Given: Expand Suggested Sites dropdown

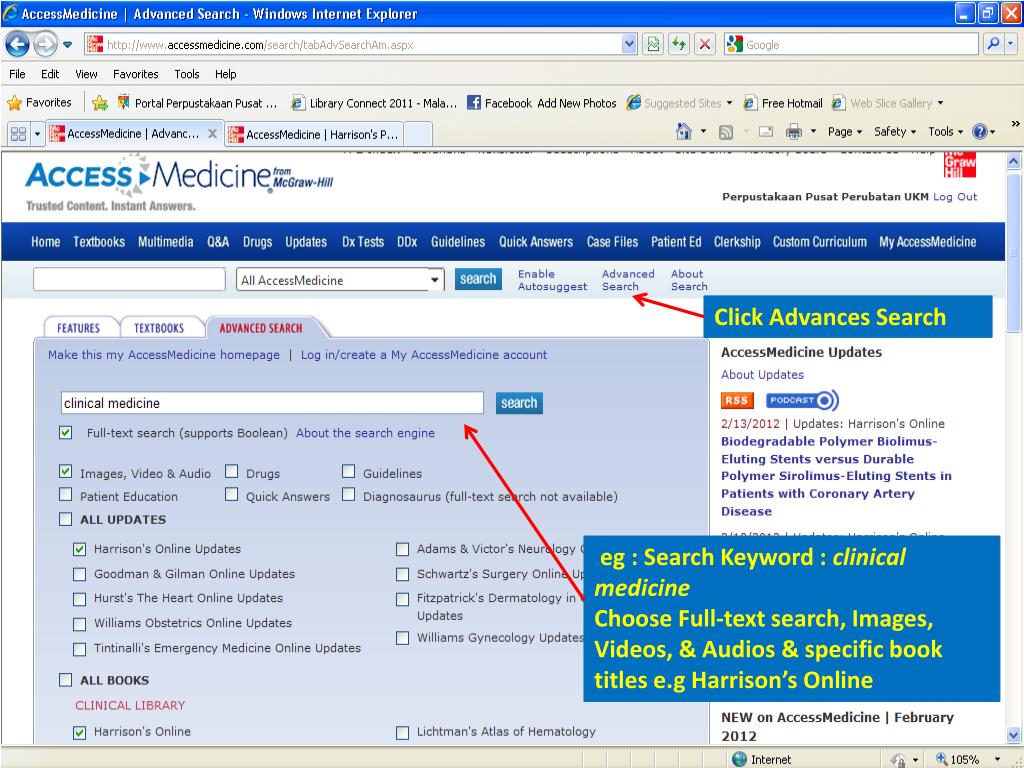Looking at the screenshot, I should pyautogui.click(x=729, y=103).
